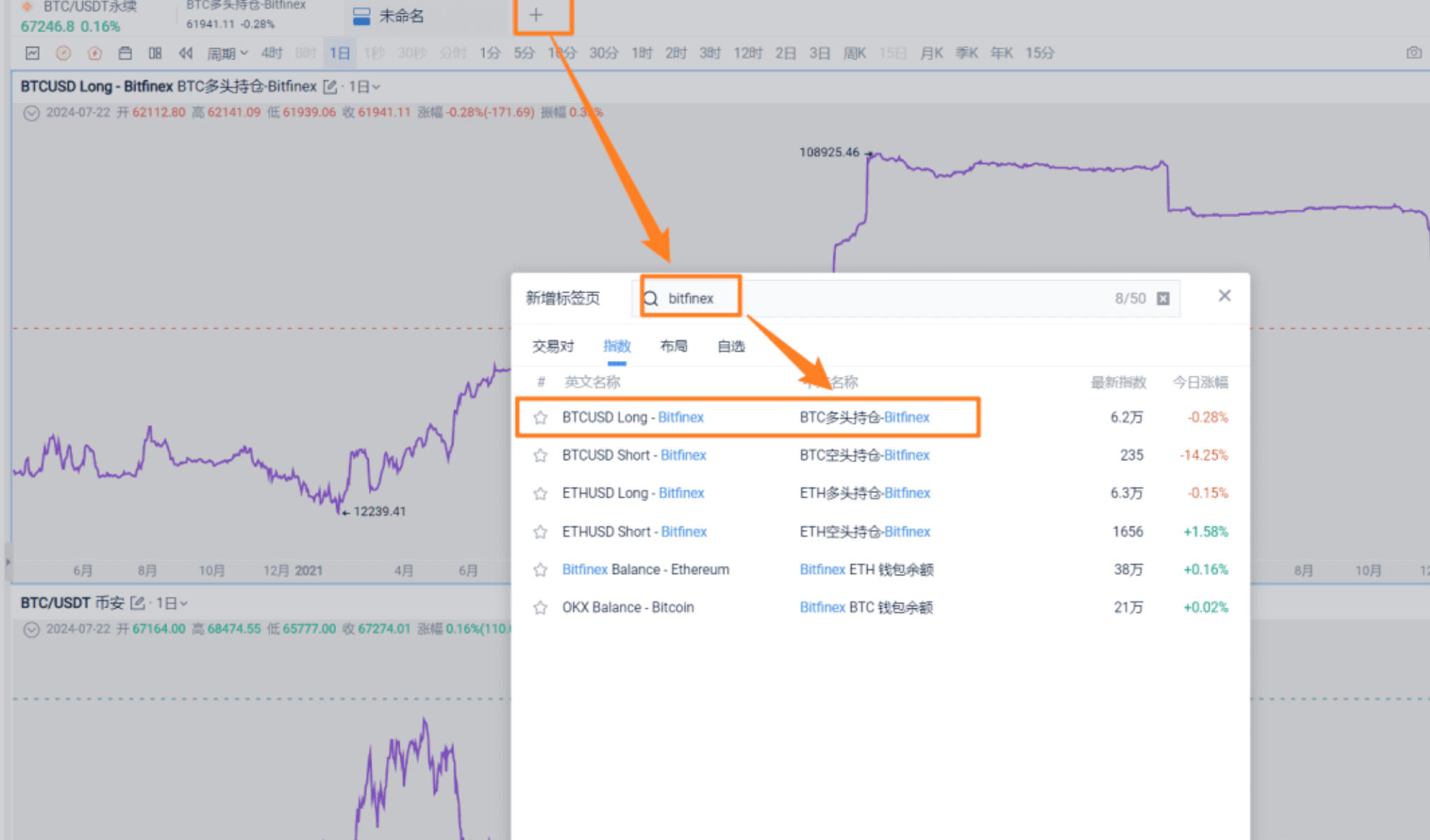
Task: Set timeframe to 周K
Action: (855, 53)
